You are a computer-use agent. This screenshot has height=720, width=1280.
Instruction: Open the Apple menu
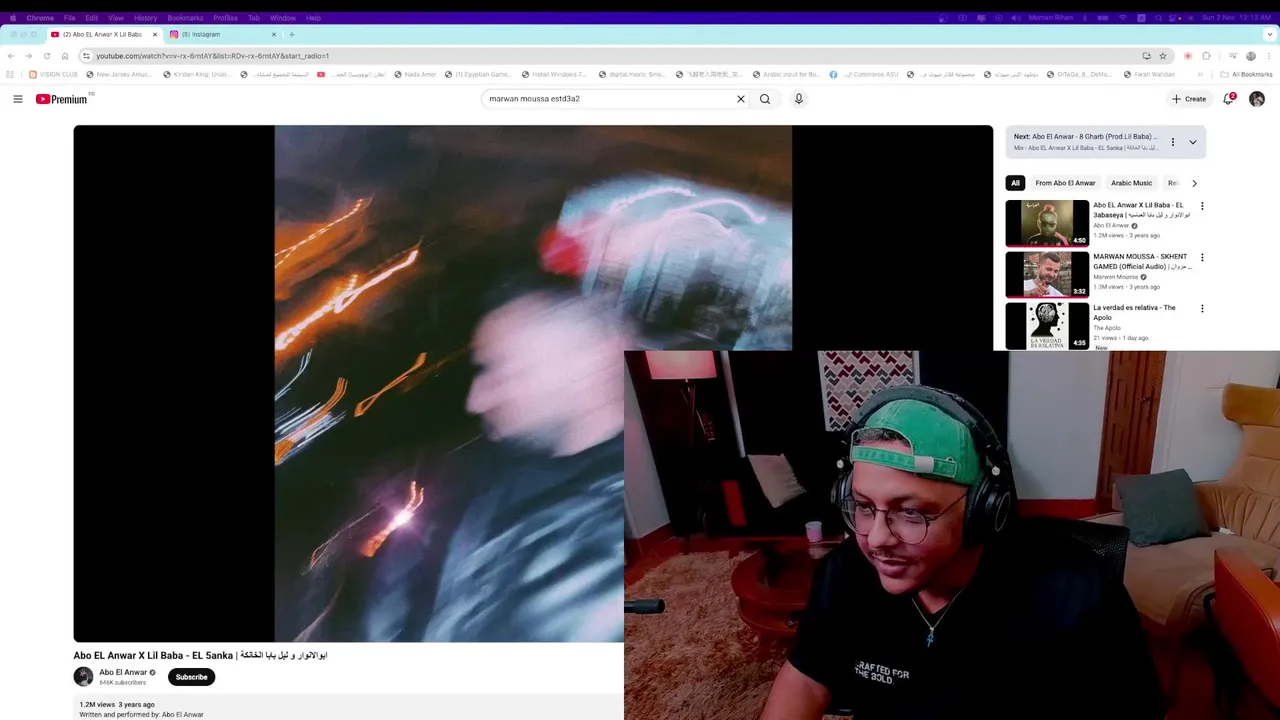pos(13,18)
